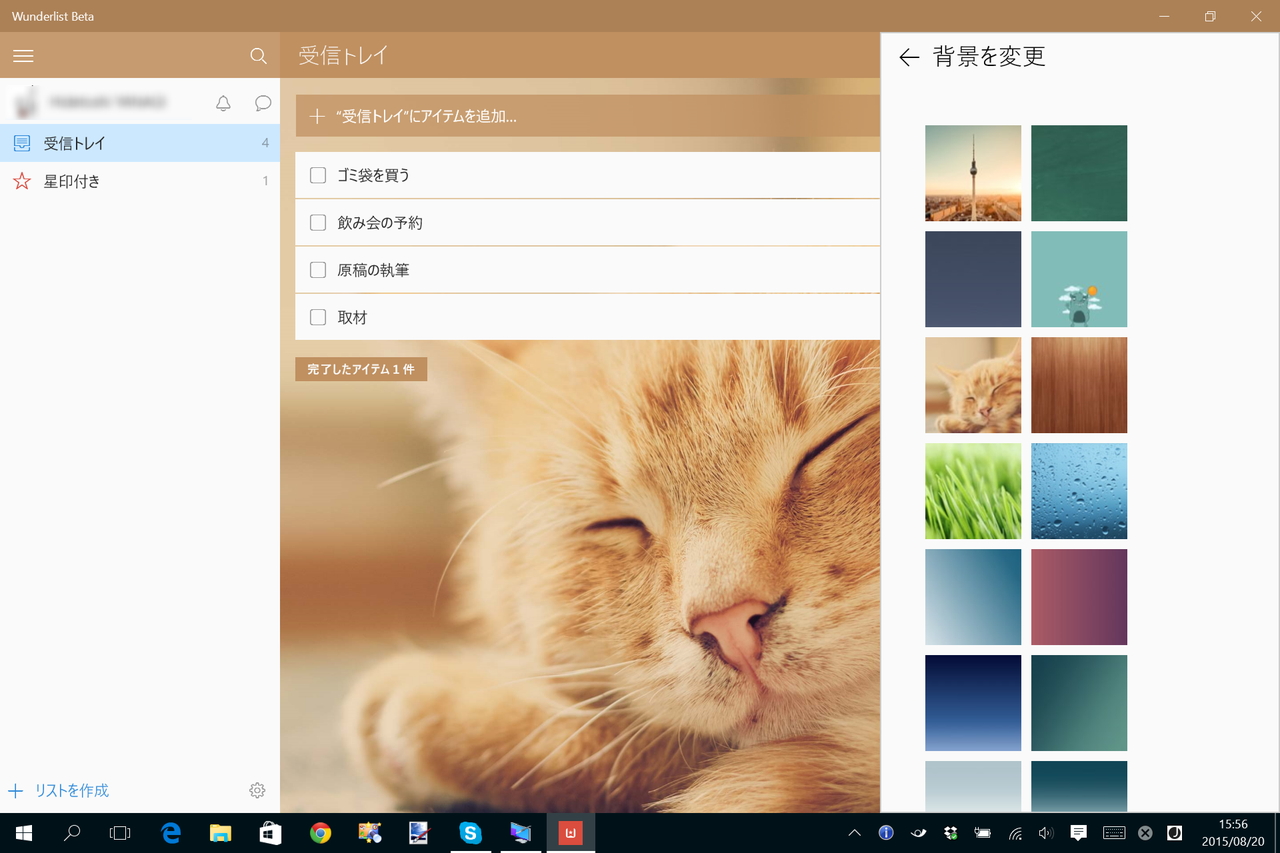Open the touch keyboard tray icon
This screenshot has height=853, width=1280.
click(1113, 832)
